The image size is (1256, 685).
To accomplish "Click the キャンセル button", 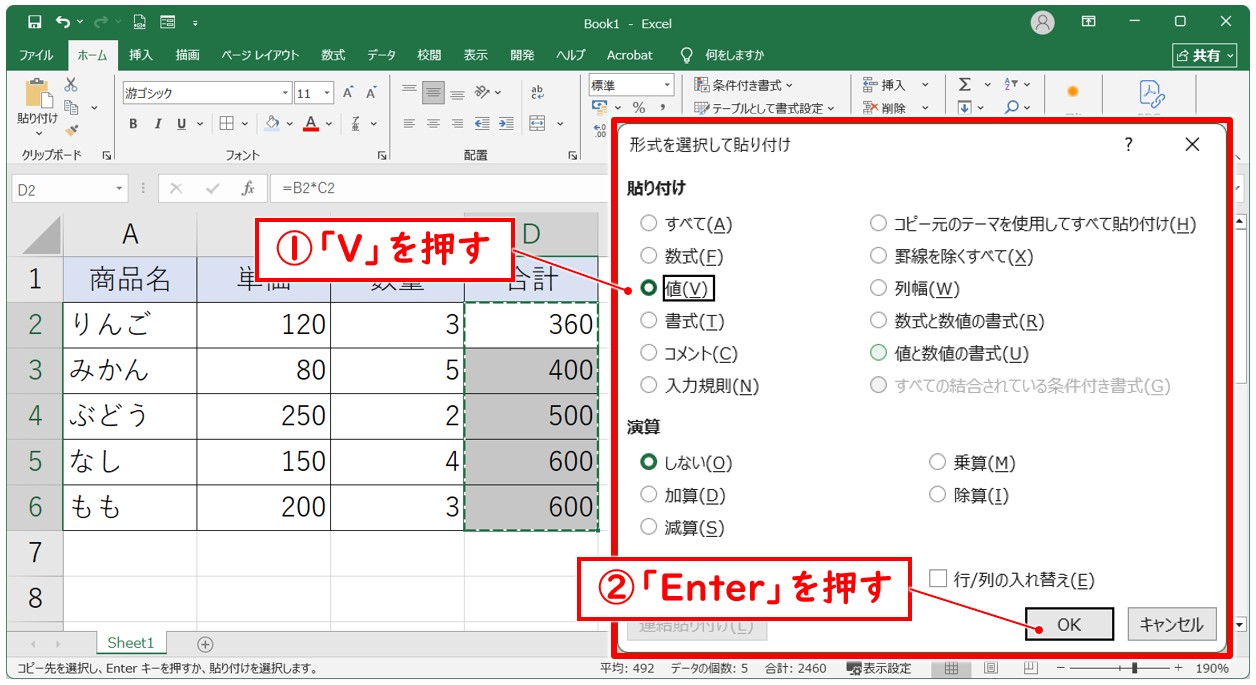I will pos(1171,624).
